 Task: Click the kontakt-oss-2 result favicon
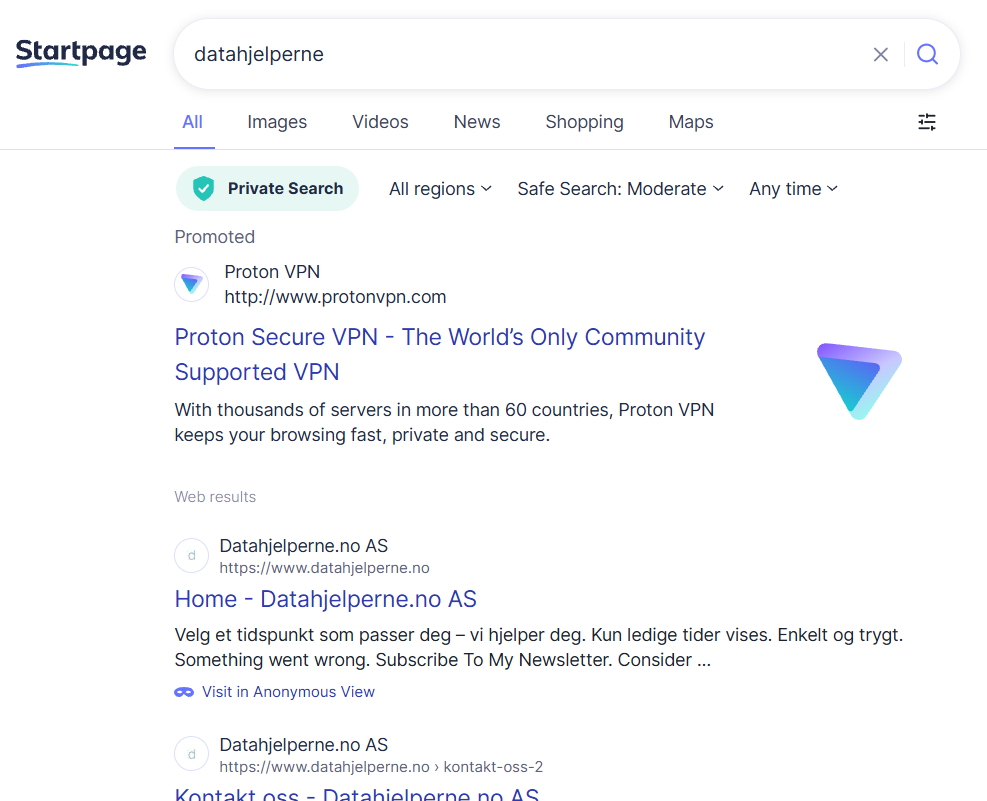click(191, 754)
